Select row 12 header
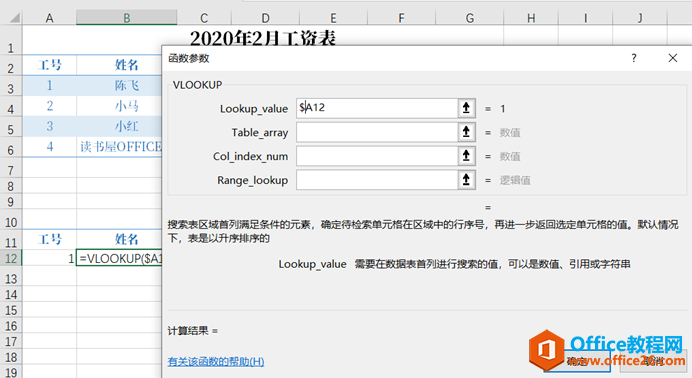692x378 pixels. tap(11, 258)
